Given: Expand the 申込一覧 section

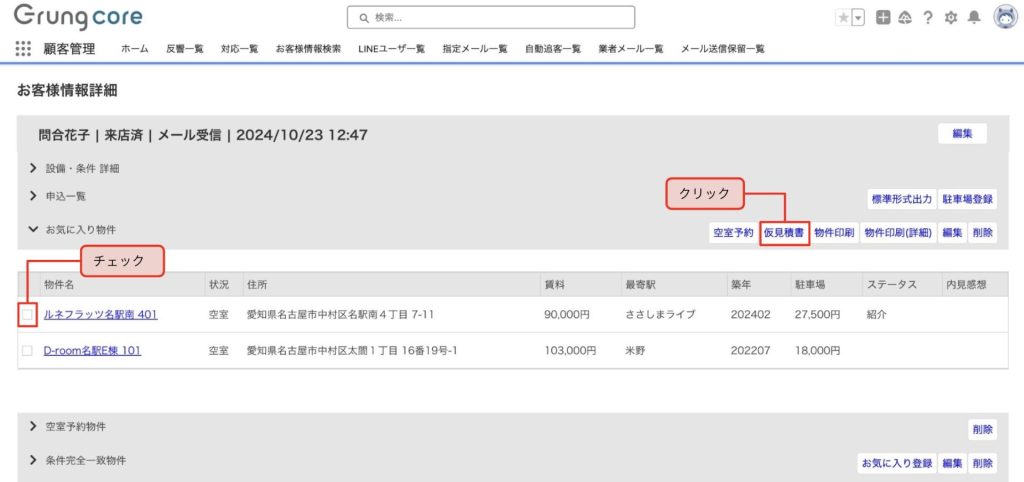Looking at the screenshot, I should click(x=33, y=197).
